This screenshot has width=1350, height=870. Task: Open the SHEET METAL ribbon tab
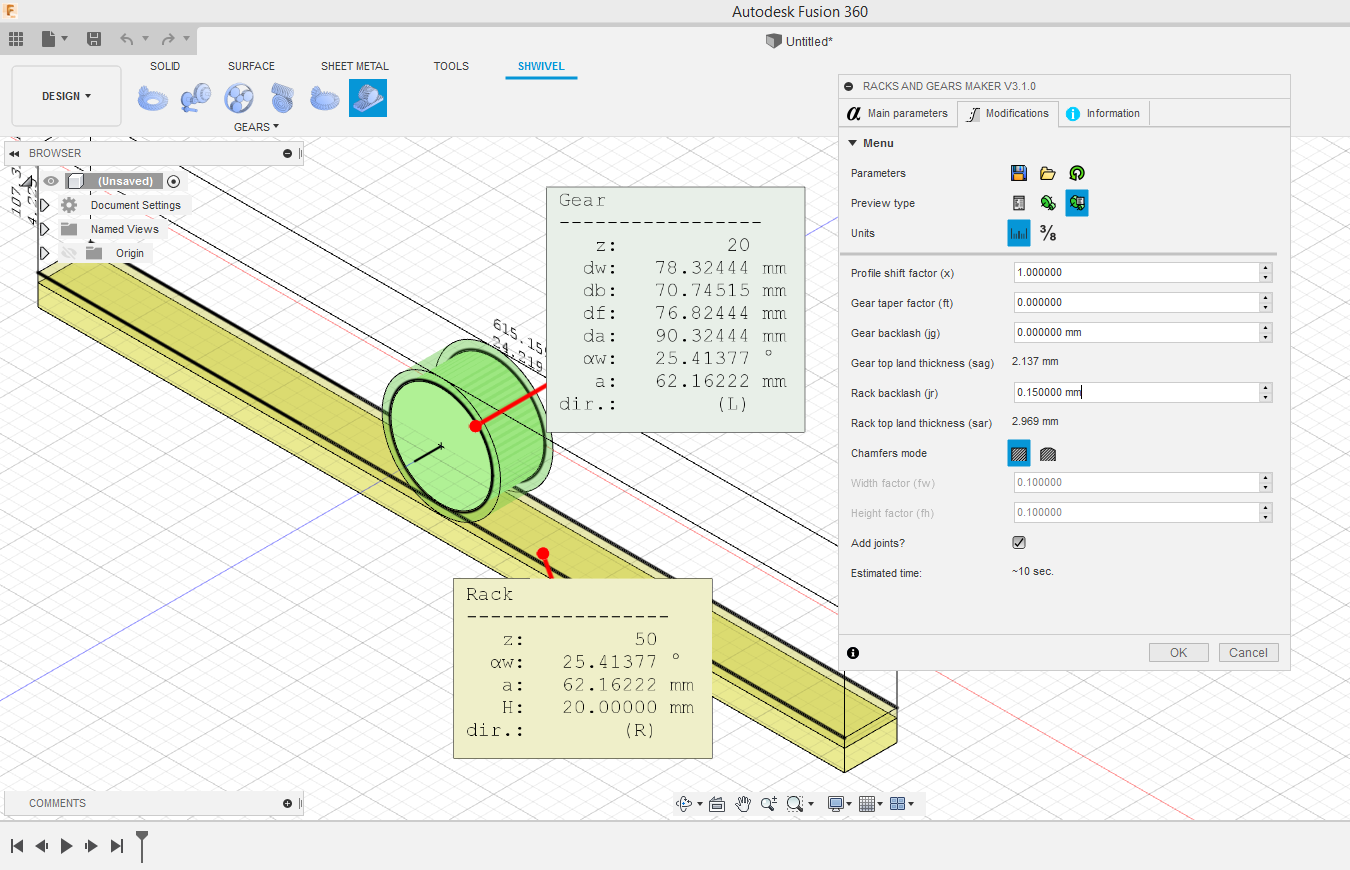[x=354, y=66]
